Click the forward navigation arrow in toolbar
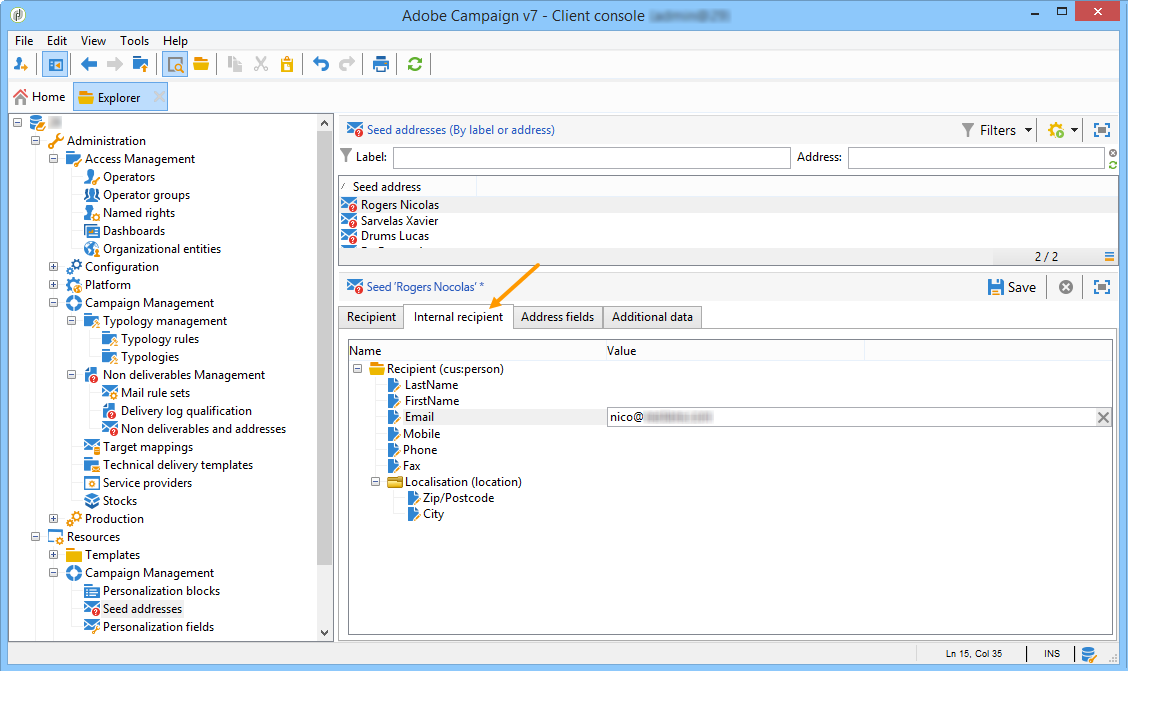The height and width of the screenshot is (708, 1162). 114,64
